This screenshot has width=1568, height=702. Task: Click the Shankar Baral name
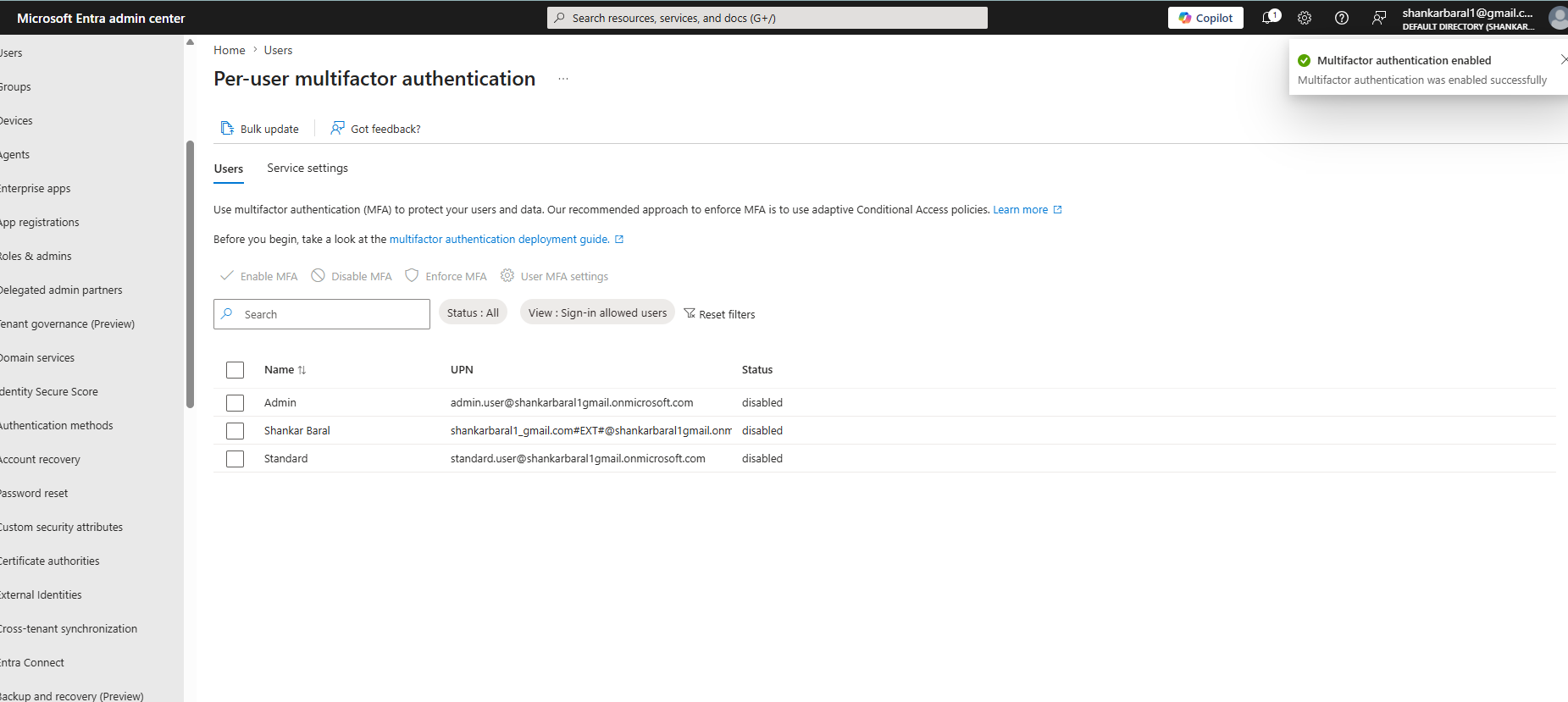coord(297,431)
